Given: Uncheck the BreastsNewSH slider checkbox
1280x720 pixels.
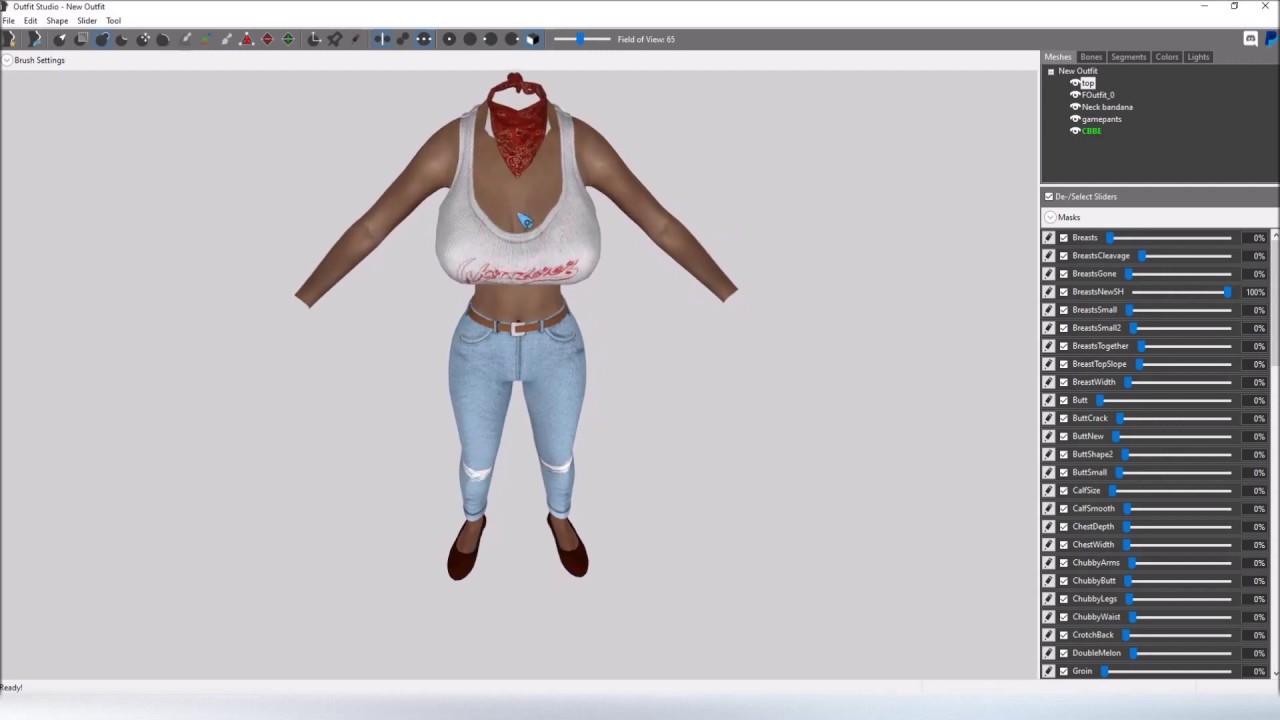Looking at the screenshot, I should (x=1064, y=292).
